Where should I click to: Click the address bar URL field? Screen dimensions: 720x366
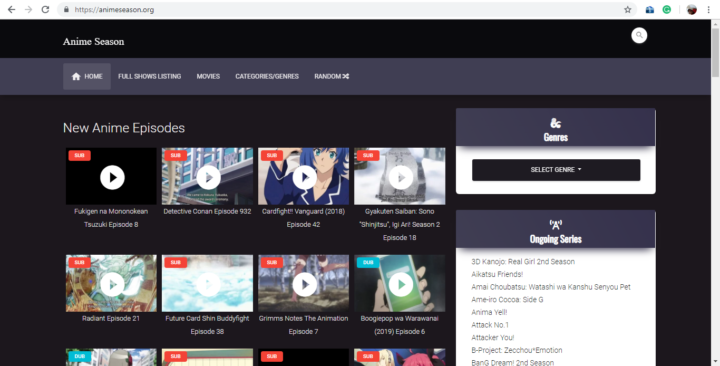point(347,10)
